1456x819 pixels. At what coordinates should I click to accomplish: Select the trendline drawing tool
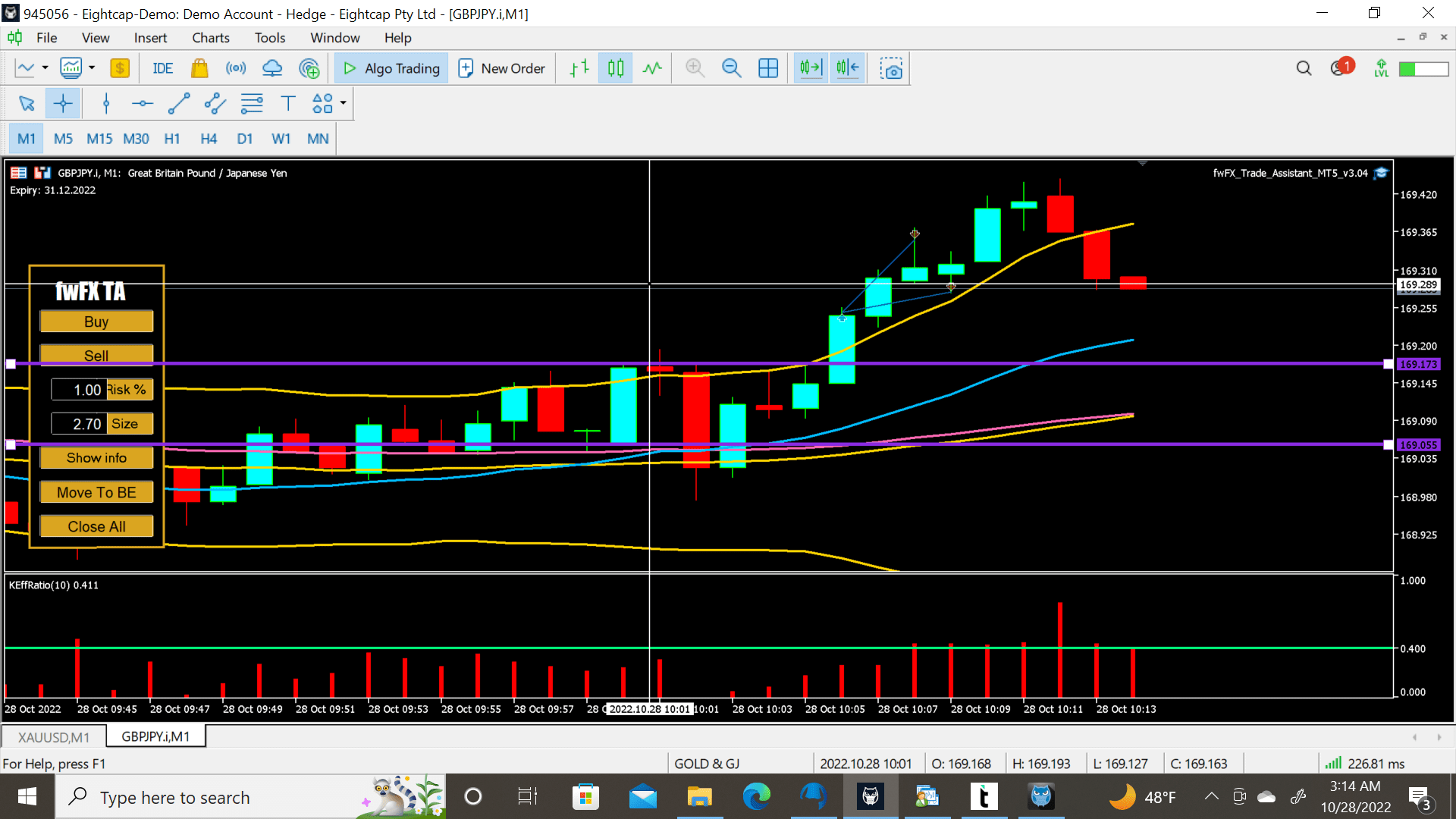tap(179, 103)
